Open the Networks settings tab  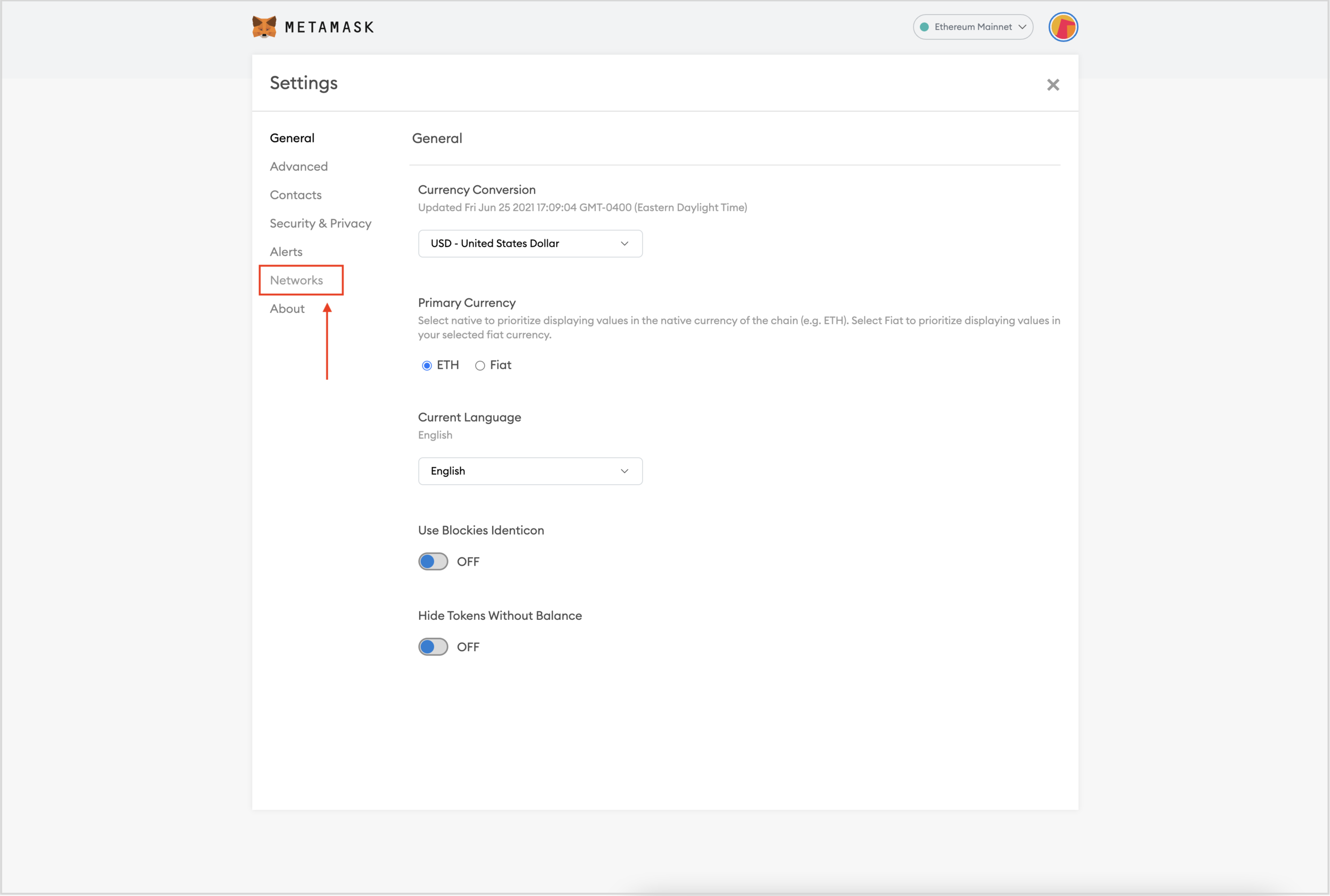[296, 280]
